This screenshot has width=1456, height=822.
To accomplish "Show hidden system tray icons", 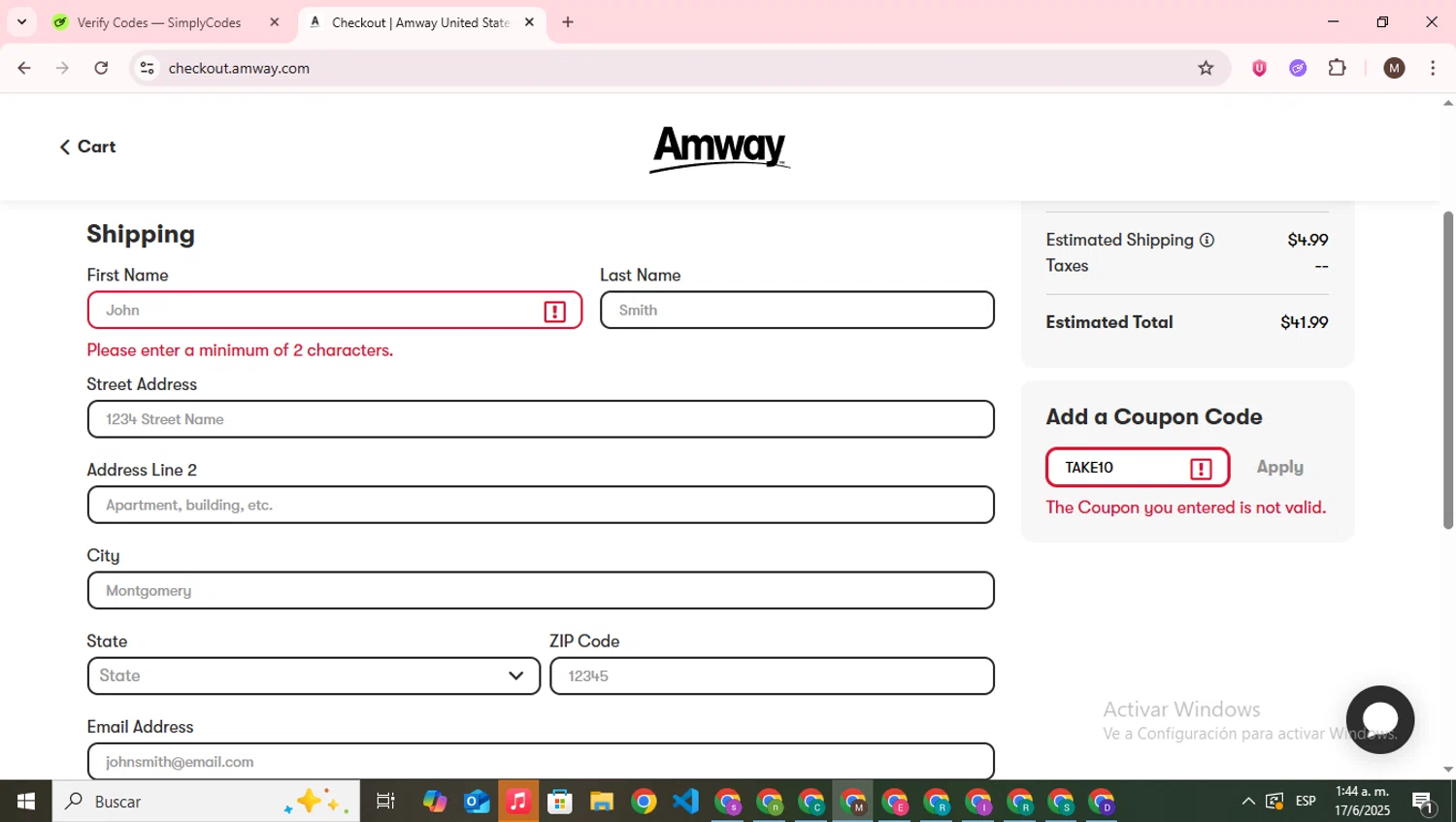I will 1248,802.
